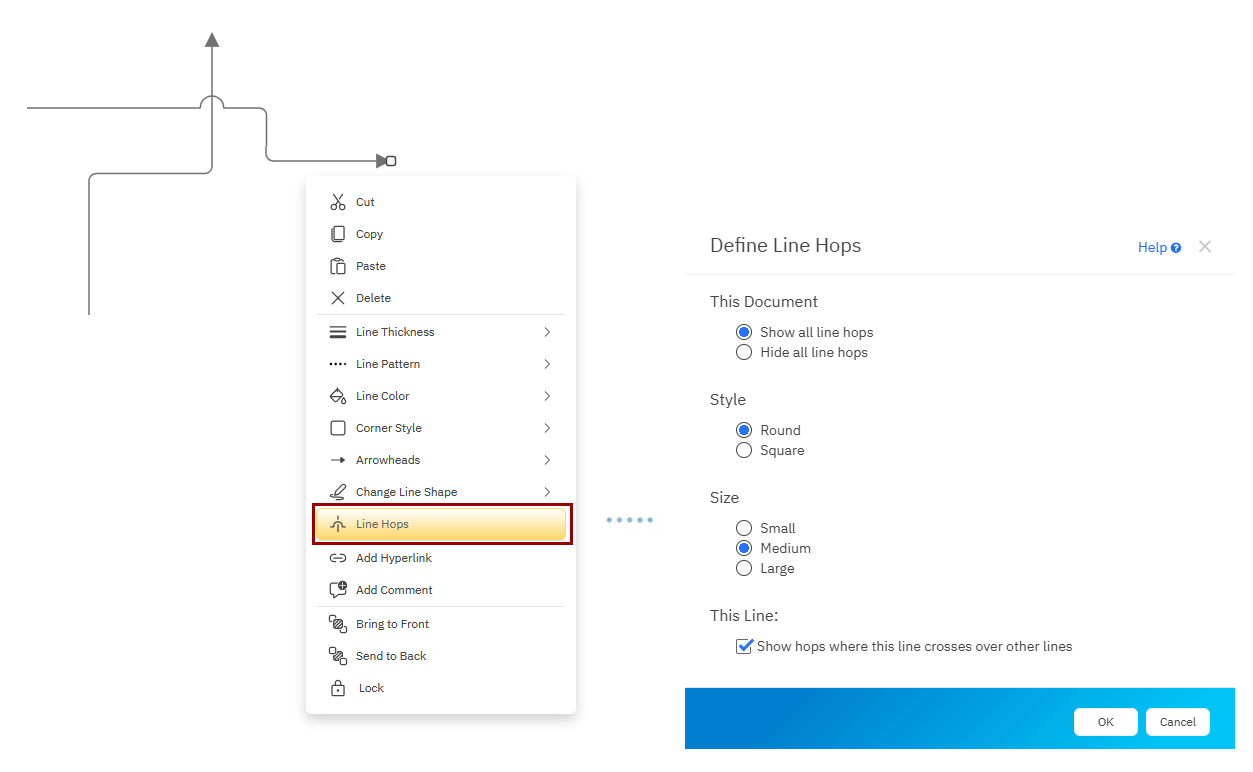The height and width of the screenshot is (772, 1253).
Task: Click the Add Comment speech bubble icon
Action: [x=338, y=589]
